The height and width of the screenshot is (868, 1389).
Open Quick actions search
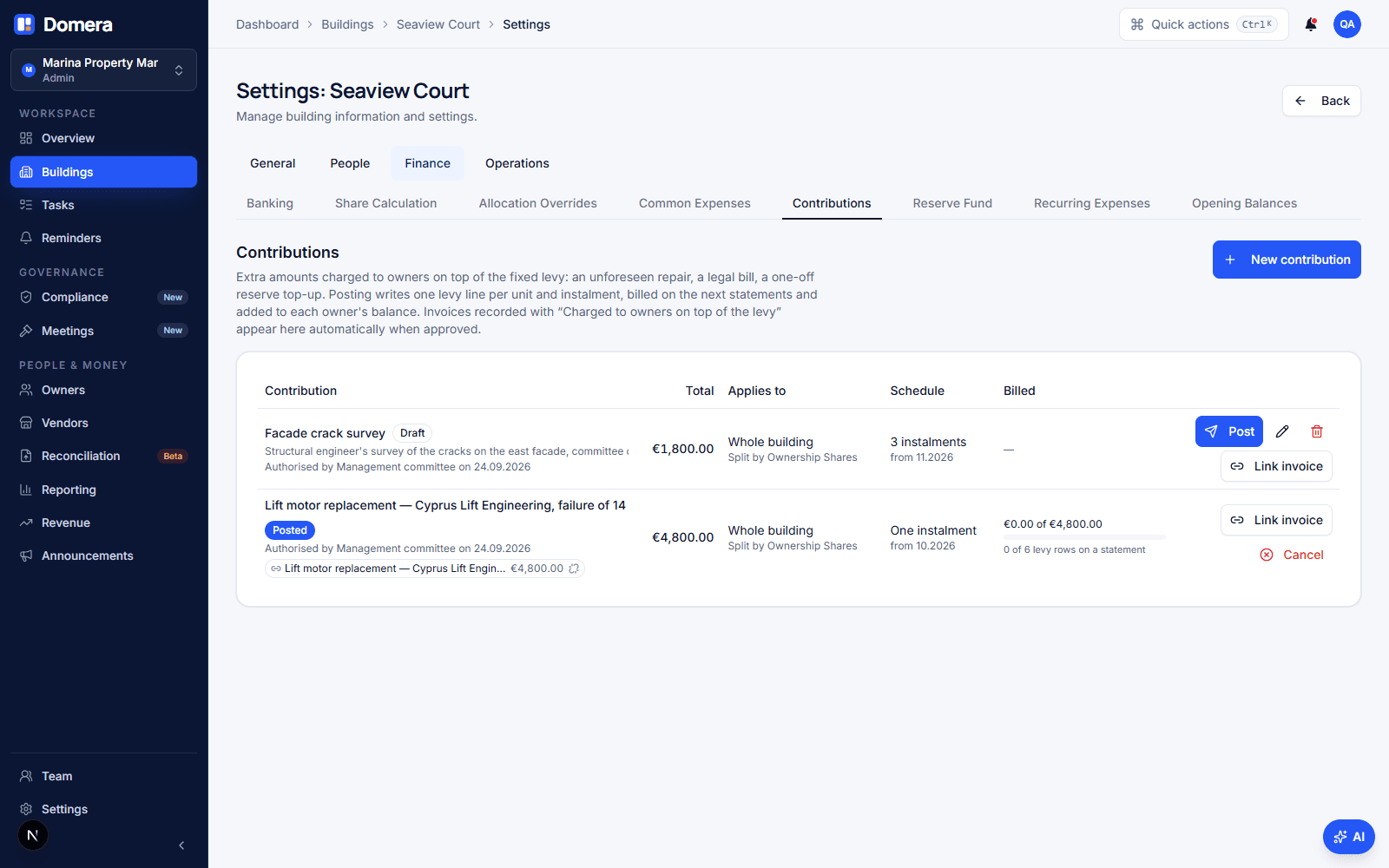[x=1203, y=24]
